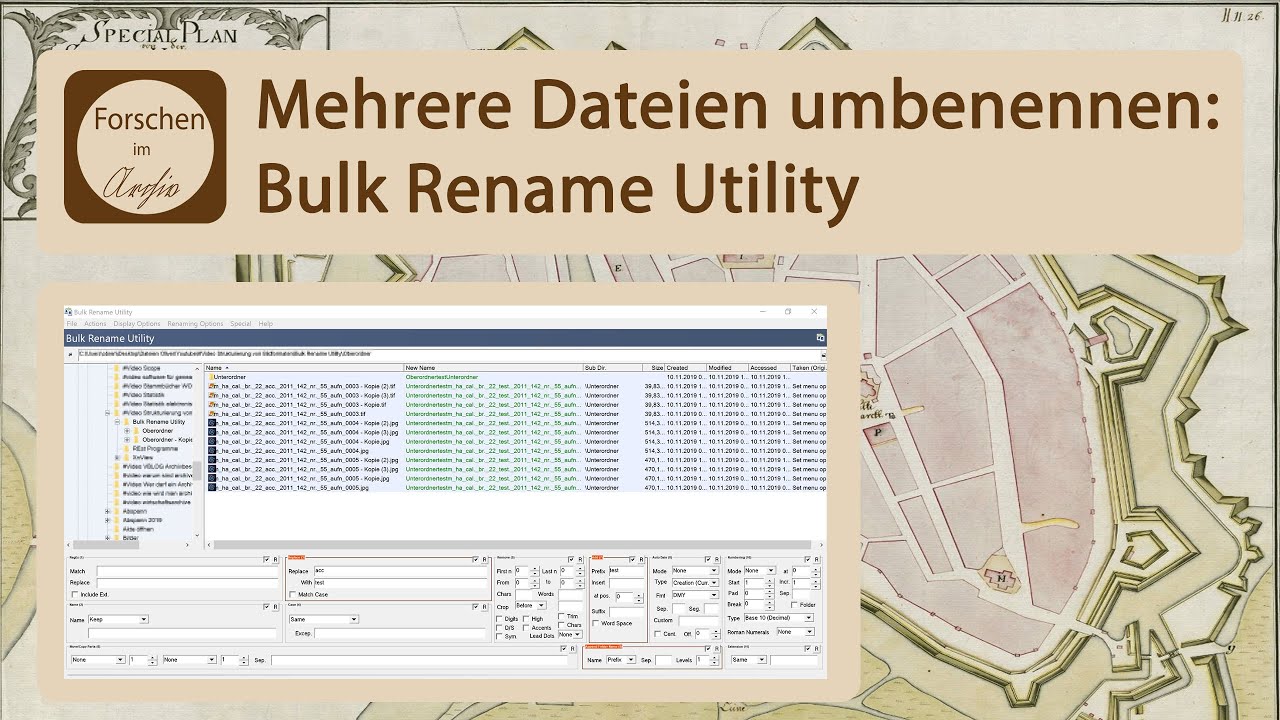
Task: Open the Numbering Type Base 10 (Decimal) dropdown
Action: pyautogui.click(x=778, y=618)
